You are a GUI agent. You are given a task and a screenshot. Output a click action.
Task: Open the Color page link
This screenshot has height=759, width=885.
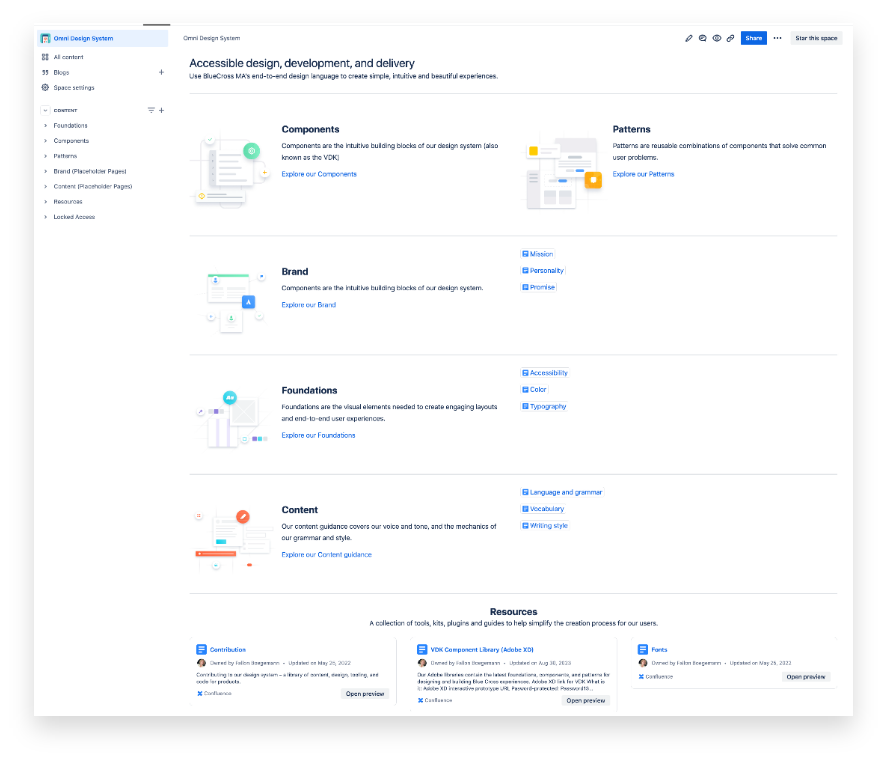[534, 389]
